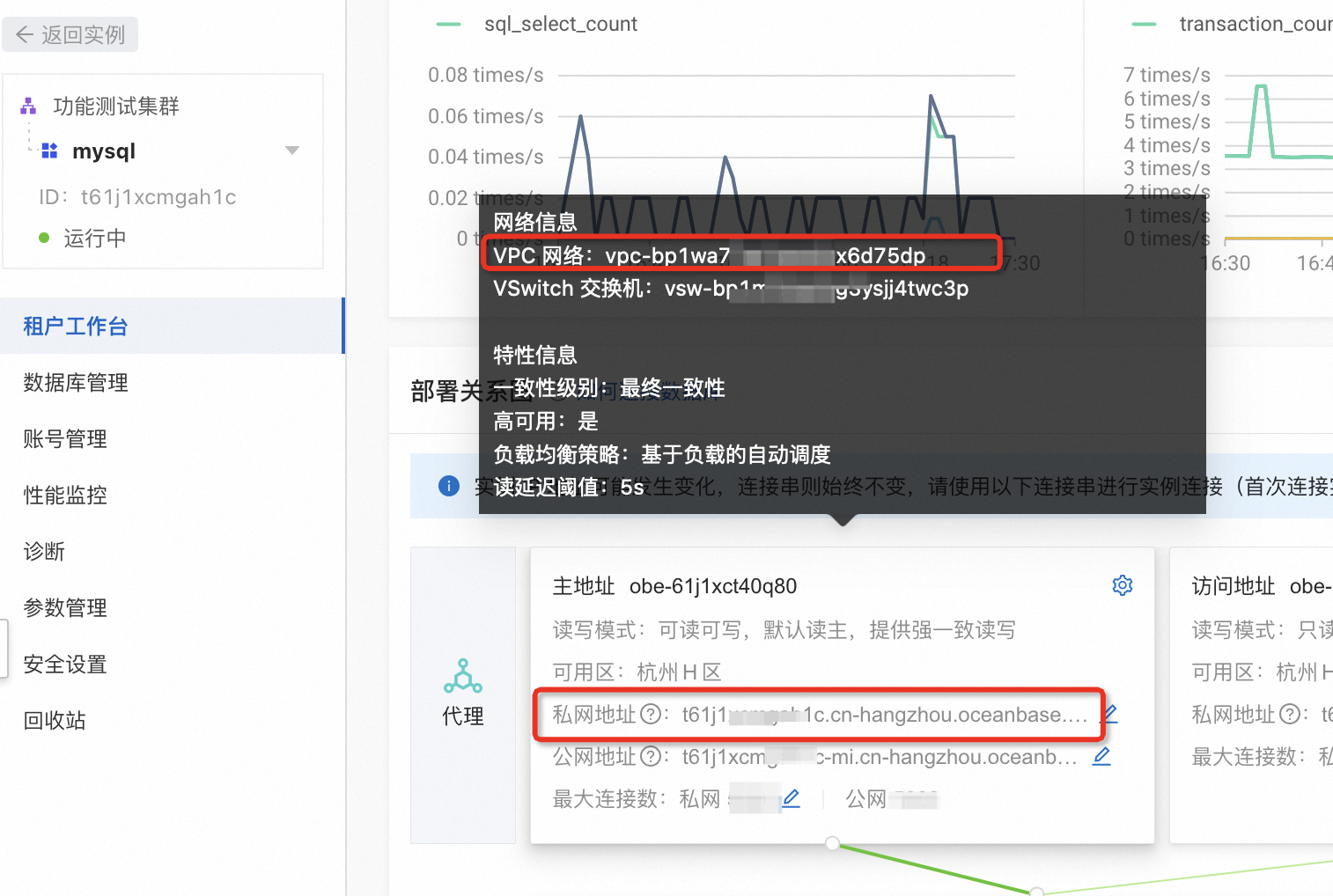
Task: Click the 负载均衡策略 line in tooltip
Action: [x=662, y=454]
